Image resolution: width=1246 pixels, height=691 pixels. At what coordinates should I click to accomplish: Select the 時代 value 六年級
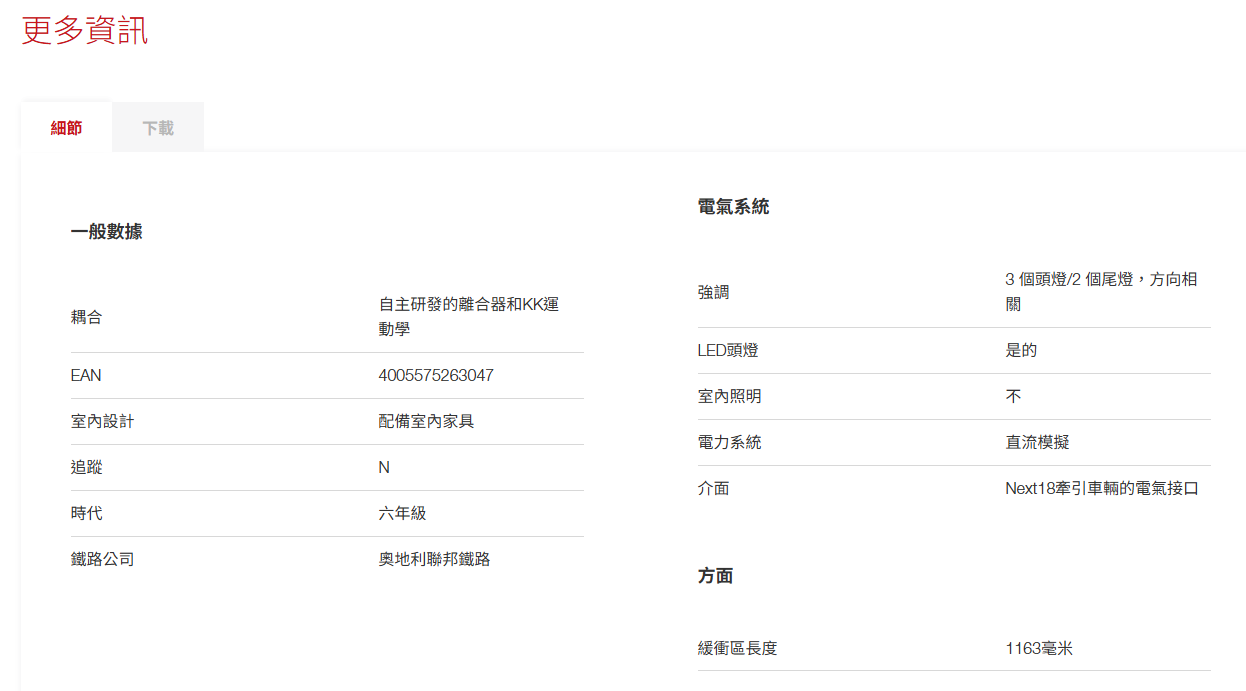(x=401, y=513)
